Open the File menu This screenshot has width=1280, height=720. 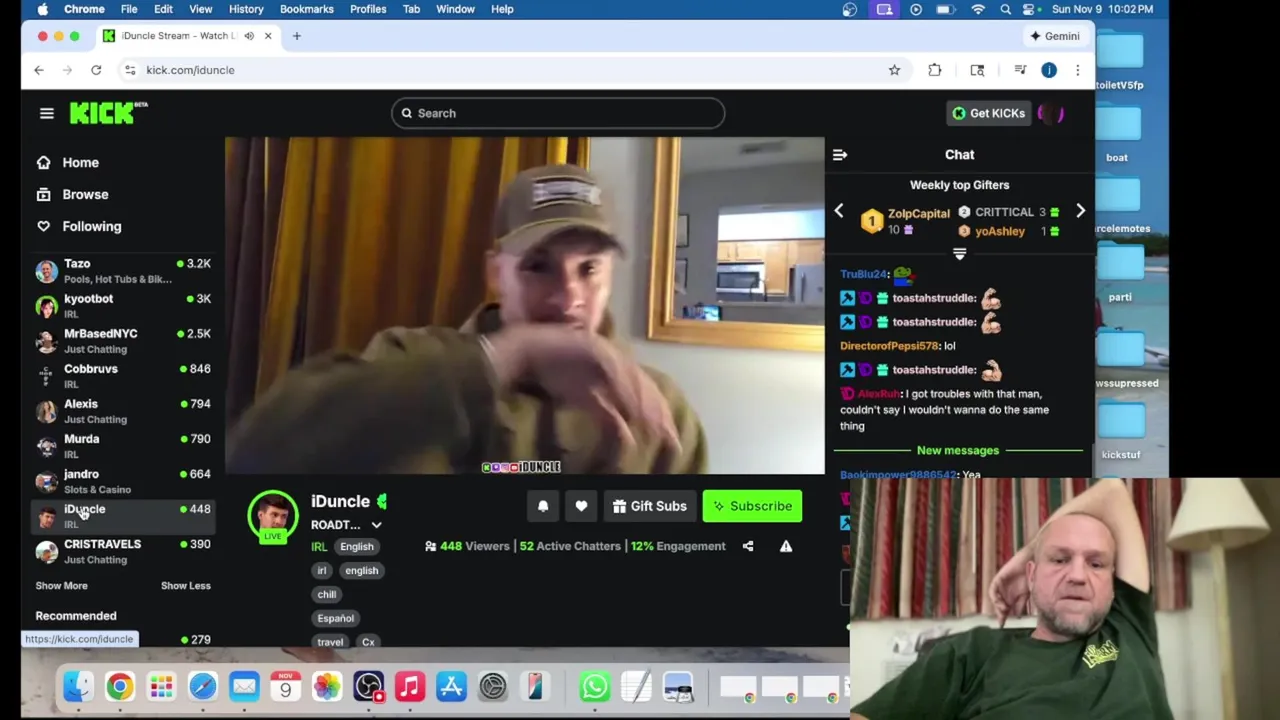tap(129, 9)
